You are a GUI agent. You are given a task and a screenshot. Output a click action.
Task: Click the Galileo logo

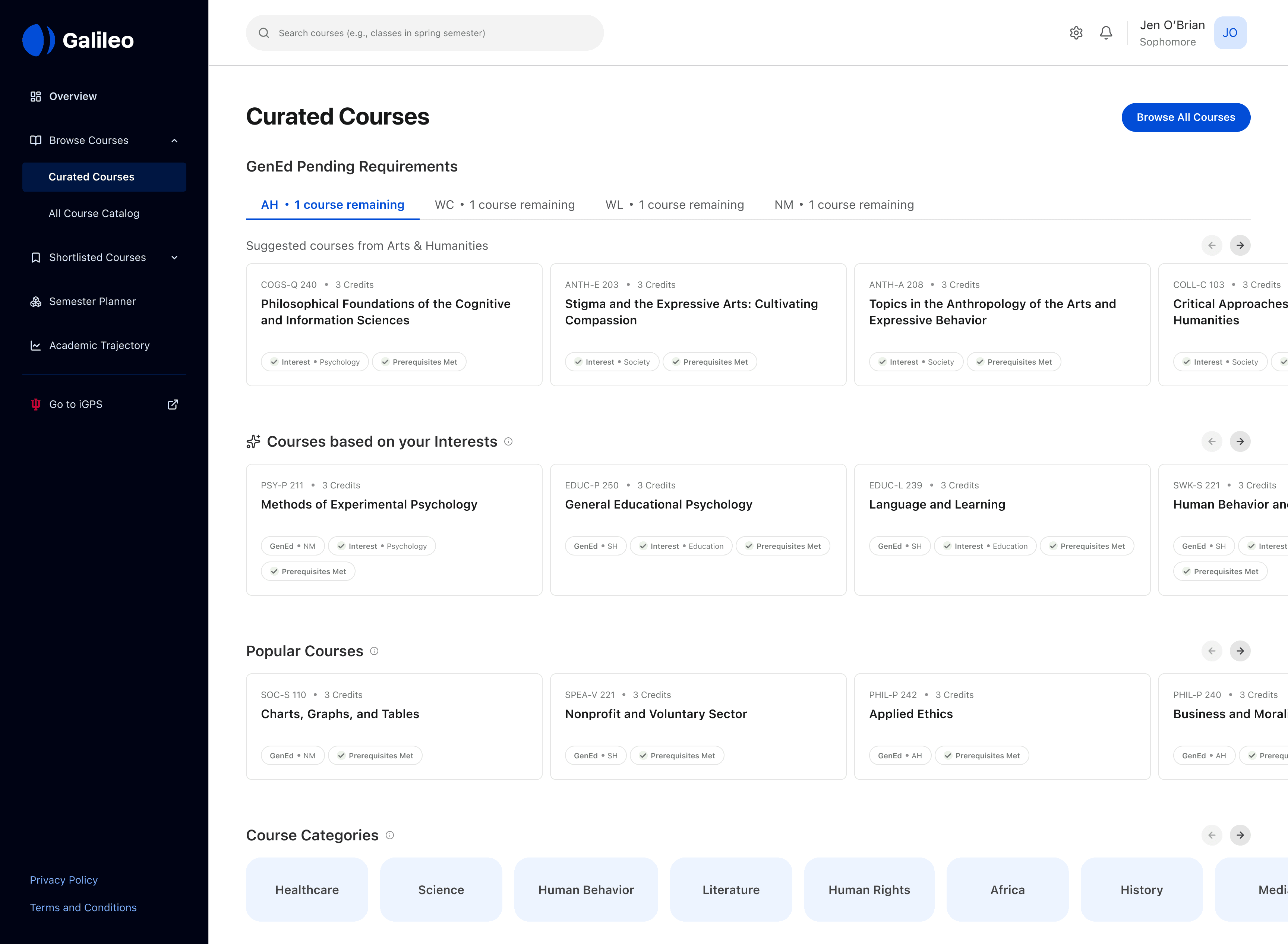tap(78, 40)
